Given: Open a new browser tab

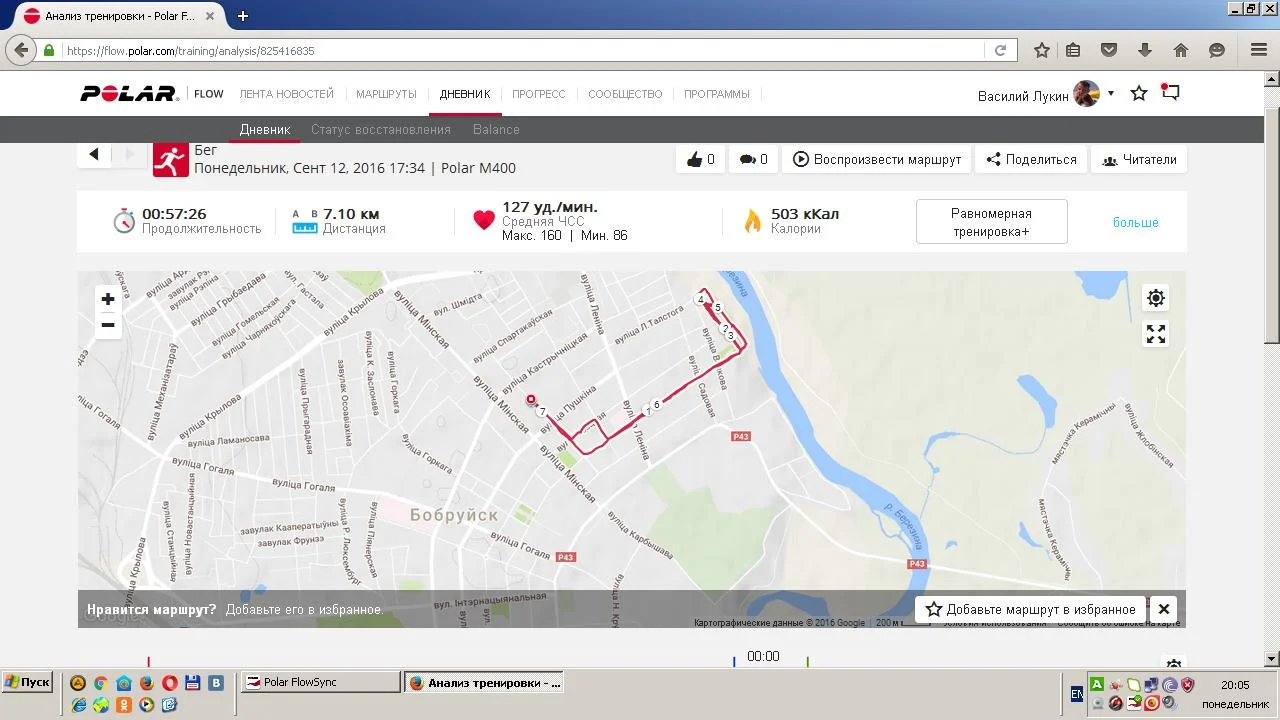Looking at the screenshot, I should coord(243,16).
